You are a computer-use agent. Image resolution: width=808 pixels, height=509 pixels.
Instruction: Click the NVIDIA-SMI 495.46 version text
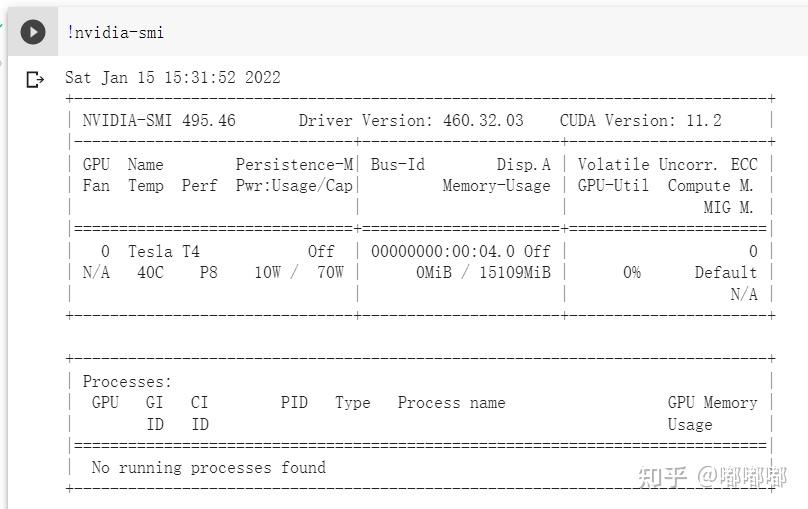point(159,121)
